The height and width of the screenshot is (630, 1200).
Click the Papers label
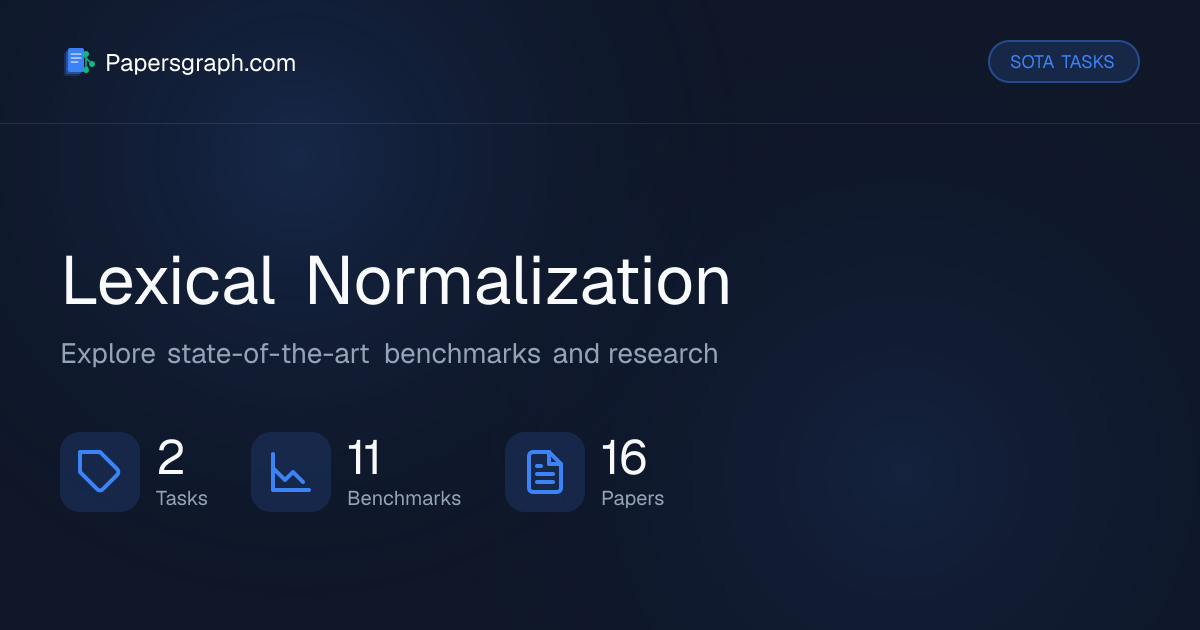tap(632, 498)
